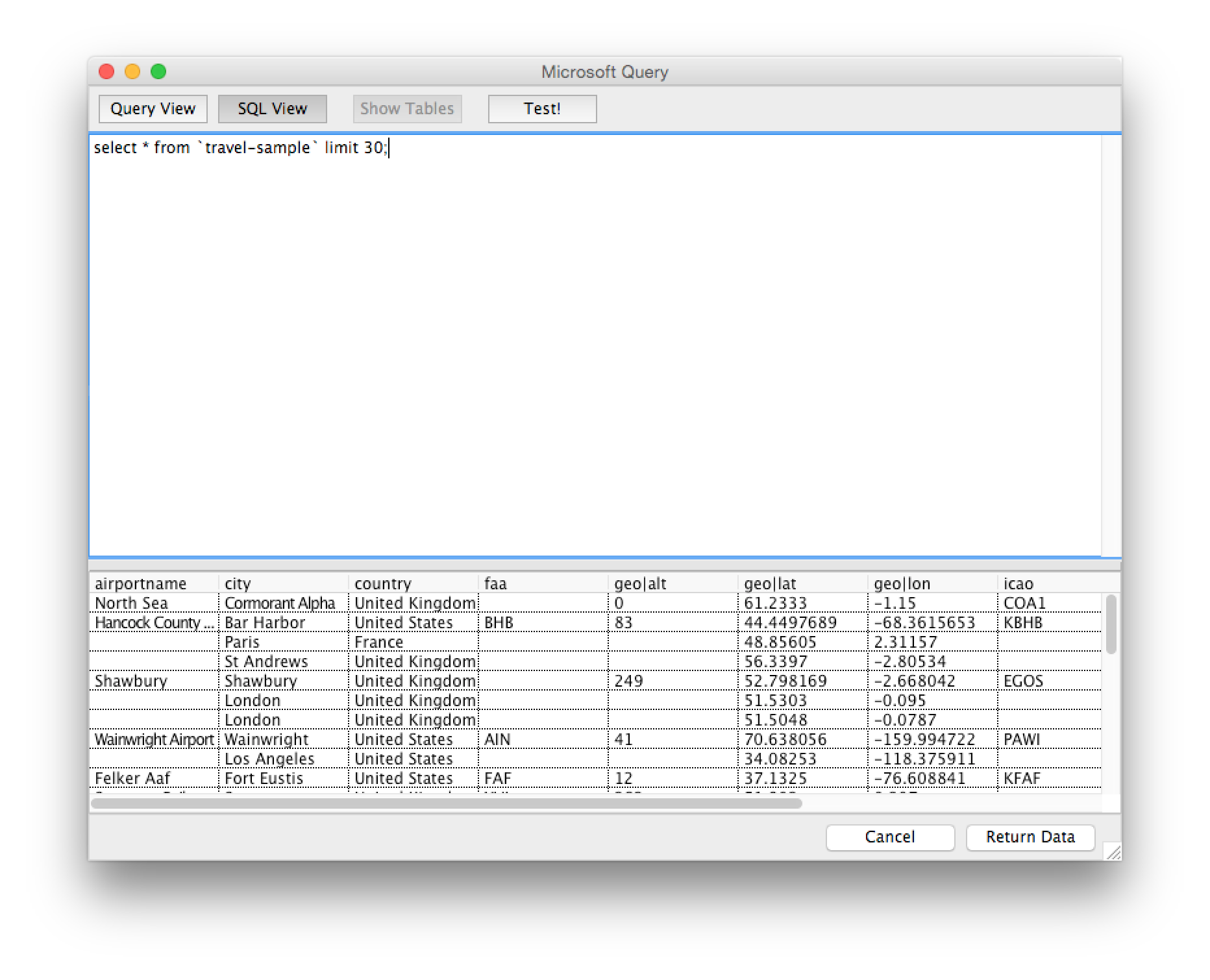Select the AIN faa cell
Viewport: 1210px width, 980px height.
click(x=543, y=739)
